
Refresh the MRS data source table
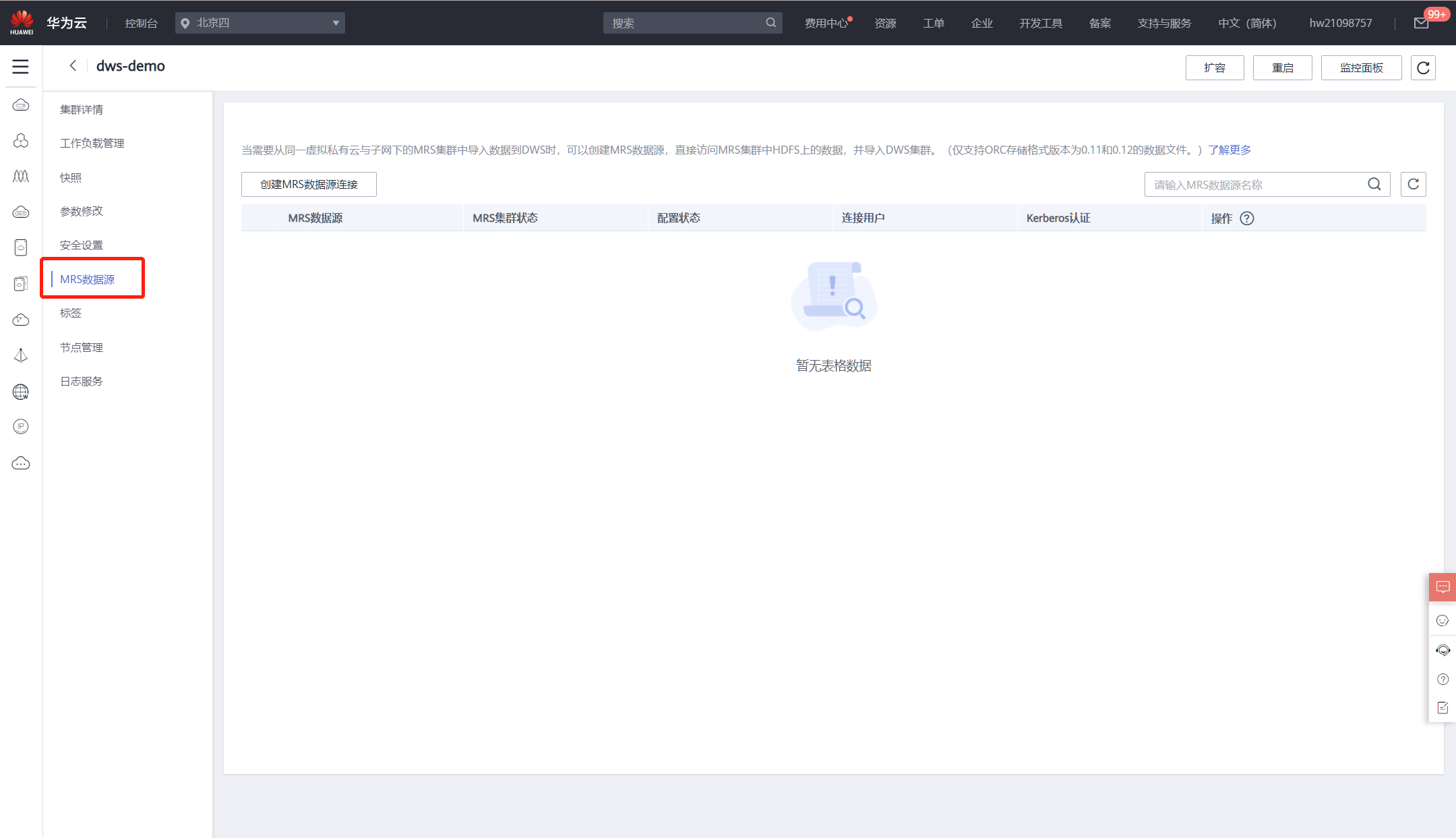coord(1413,184)
